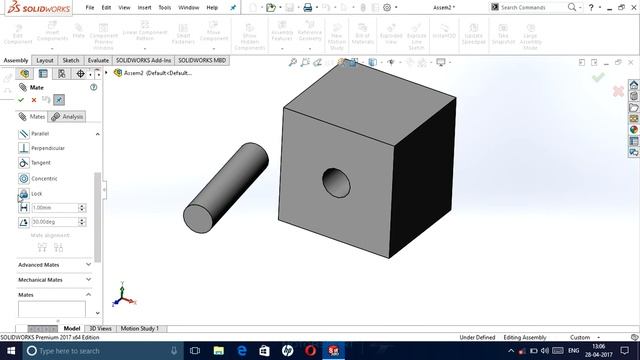Screen dimensions: 640x360
Task: Open the DimXpertManager tab
Action: pos(80,73)
